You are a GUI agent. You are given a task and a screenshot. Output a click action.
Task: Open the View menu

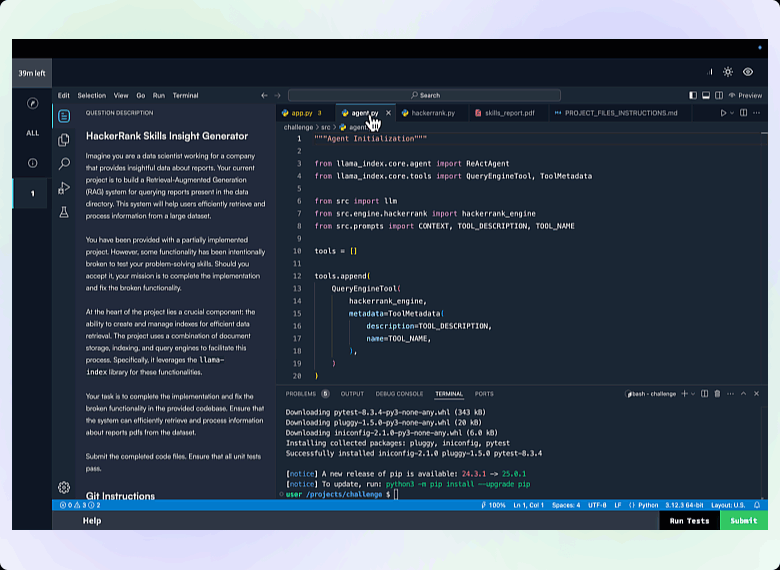[x=121, y=95]
